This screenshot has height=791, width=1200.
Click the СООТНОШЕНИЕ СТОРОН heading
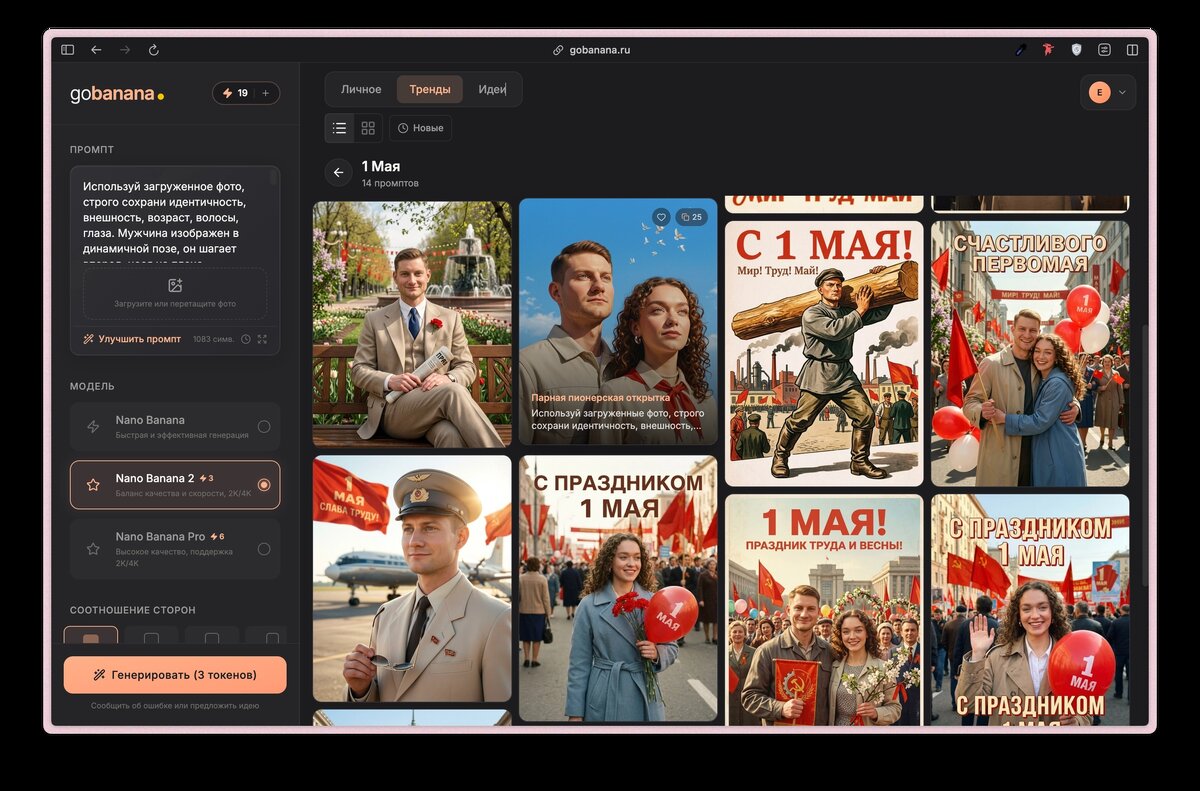point(133,610)
